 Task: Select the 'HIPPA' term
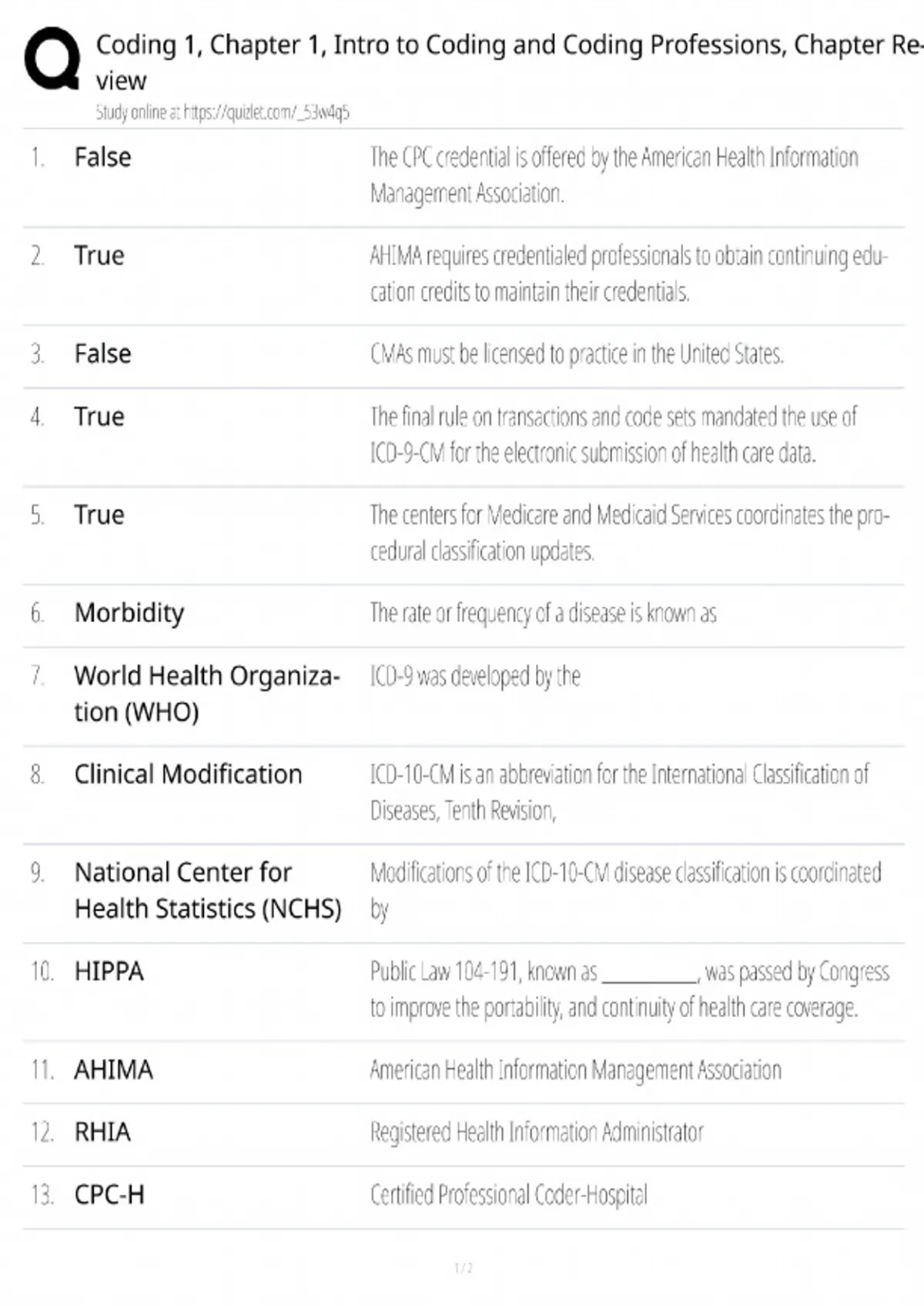[x=109, y=971]
